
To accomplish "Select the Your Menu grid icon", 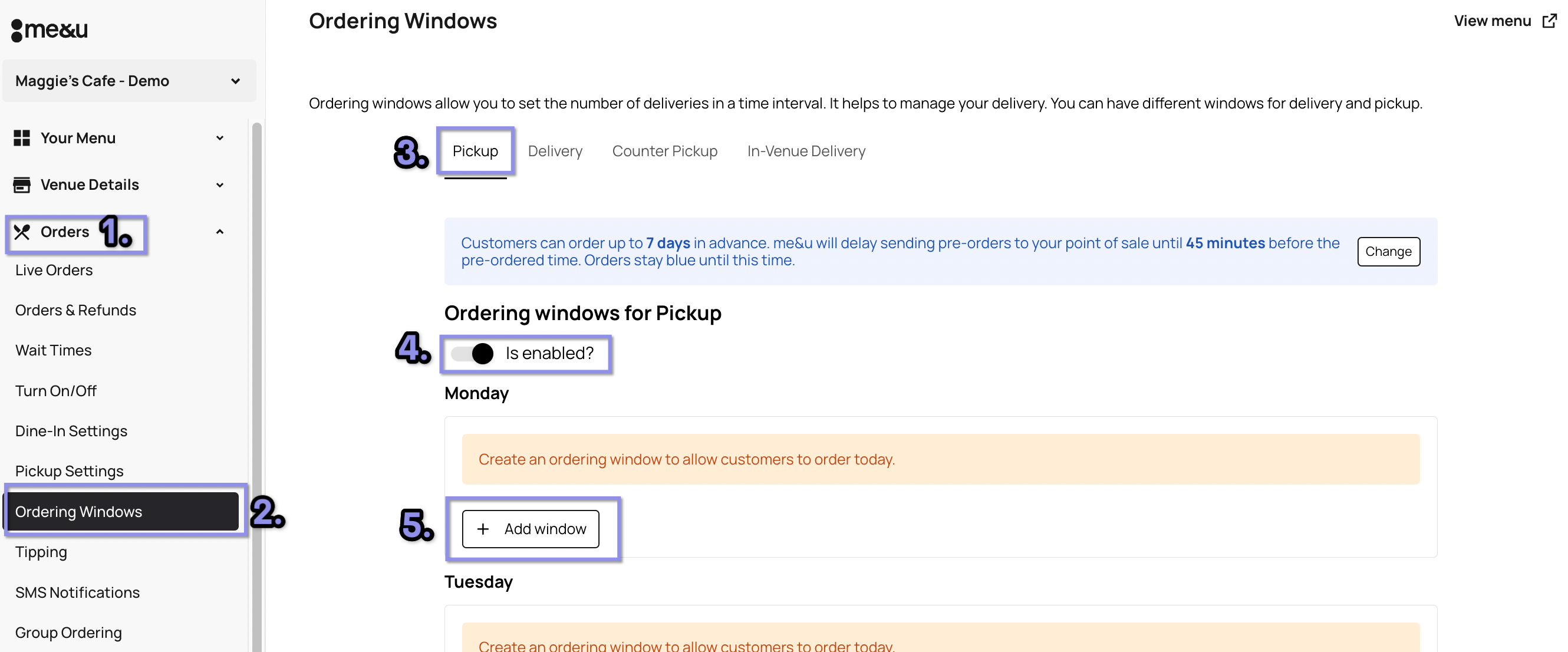I will 21,137.
